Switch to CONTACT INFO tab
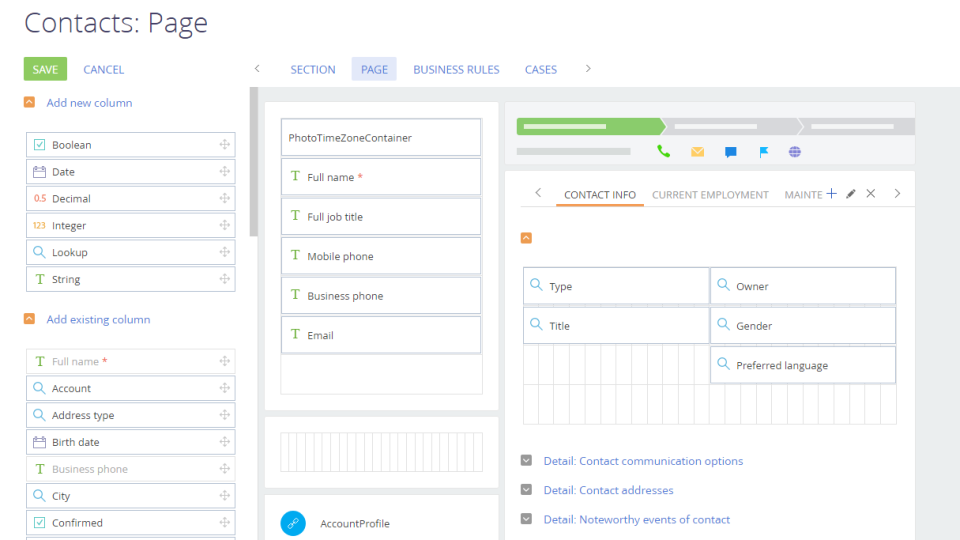 click(599, 195)
